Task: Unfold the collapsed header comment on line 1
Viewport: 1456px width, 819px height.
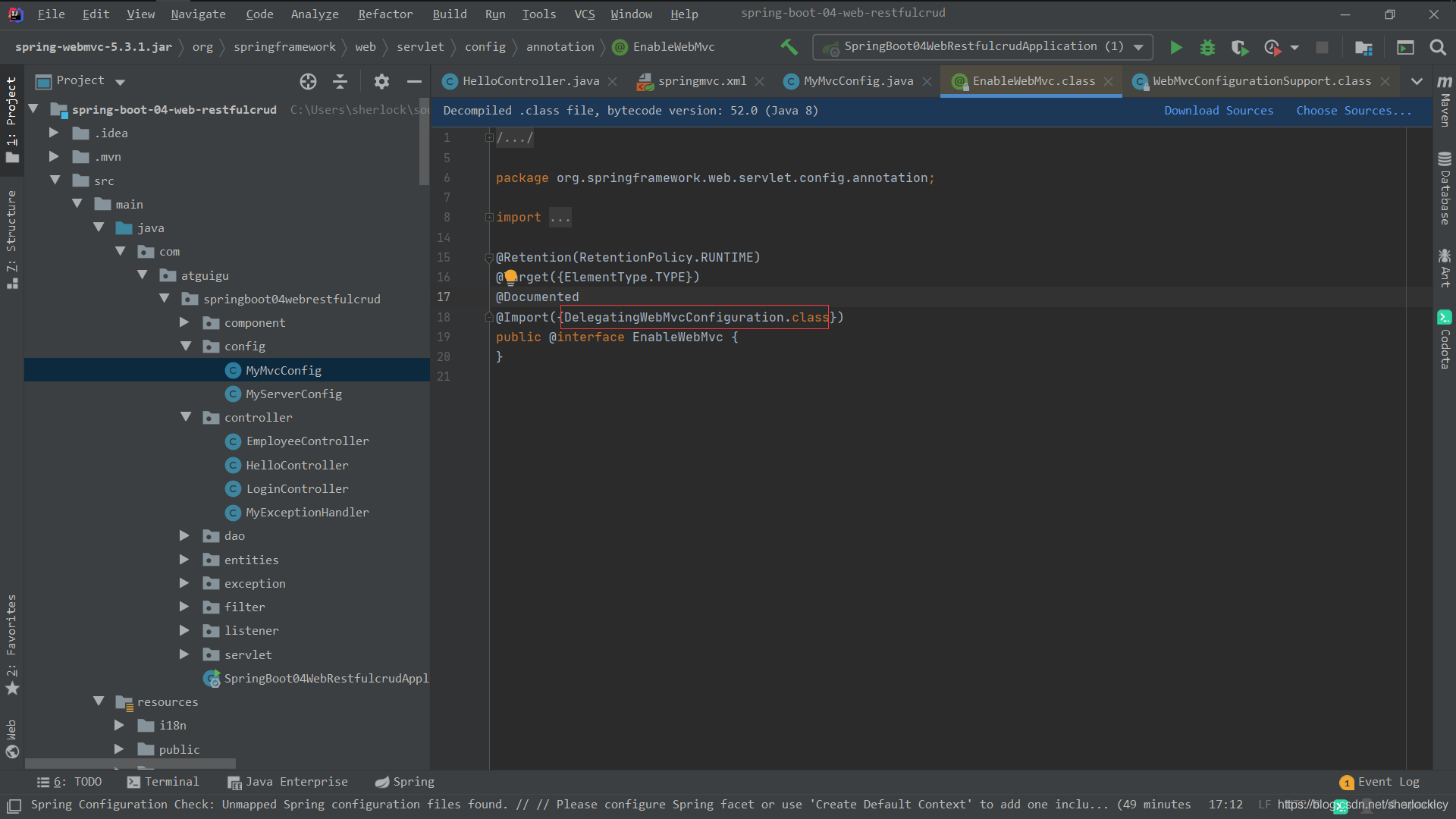Action: pyautogui.click(x=489, y=137)
